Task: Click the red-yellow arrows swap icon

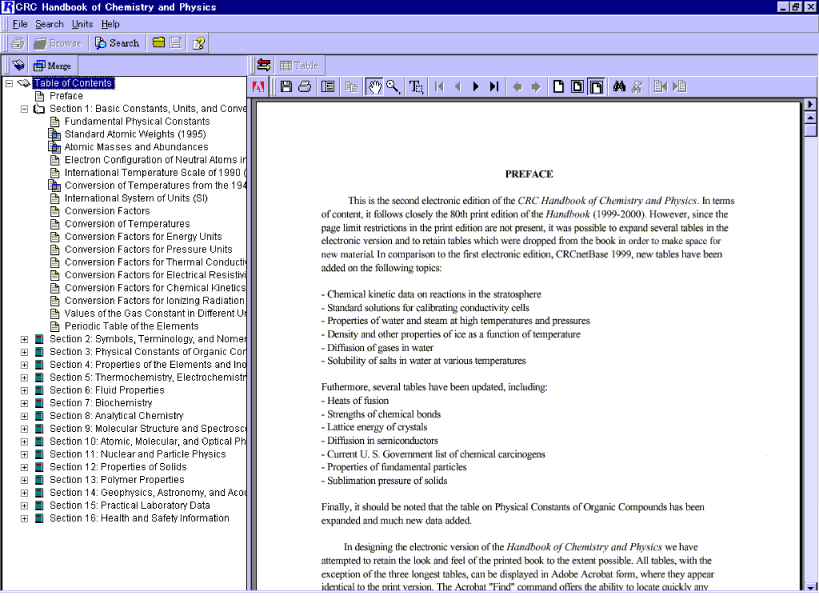Action: (x=264, y=65)
